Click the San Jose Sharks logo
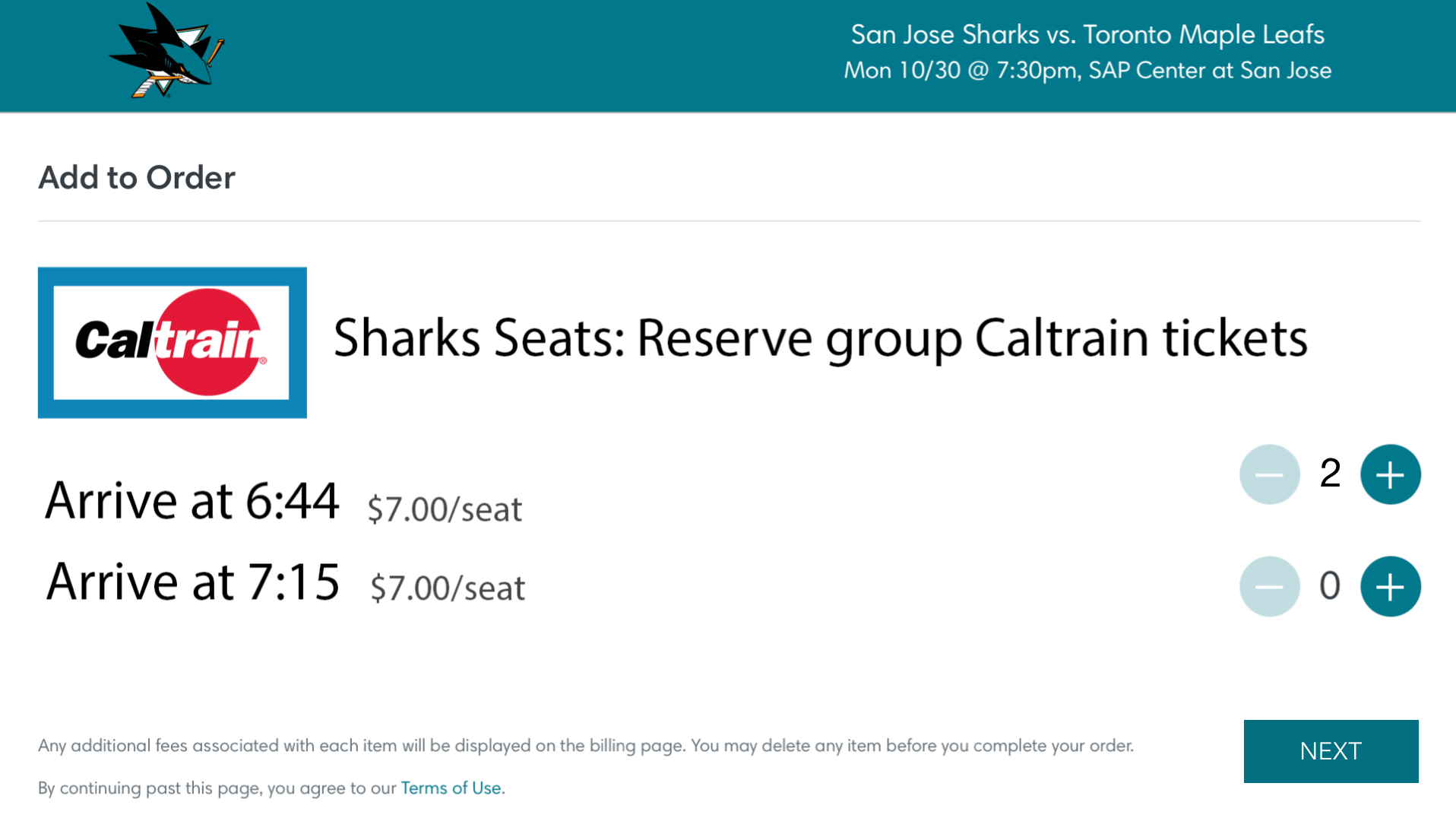This screenshot has height=818, width=1456. click(166, 51)
